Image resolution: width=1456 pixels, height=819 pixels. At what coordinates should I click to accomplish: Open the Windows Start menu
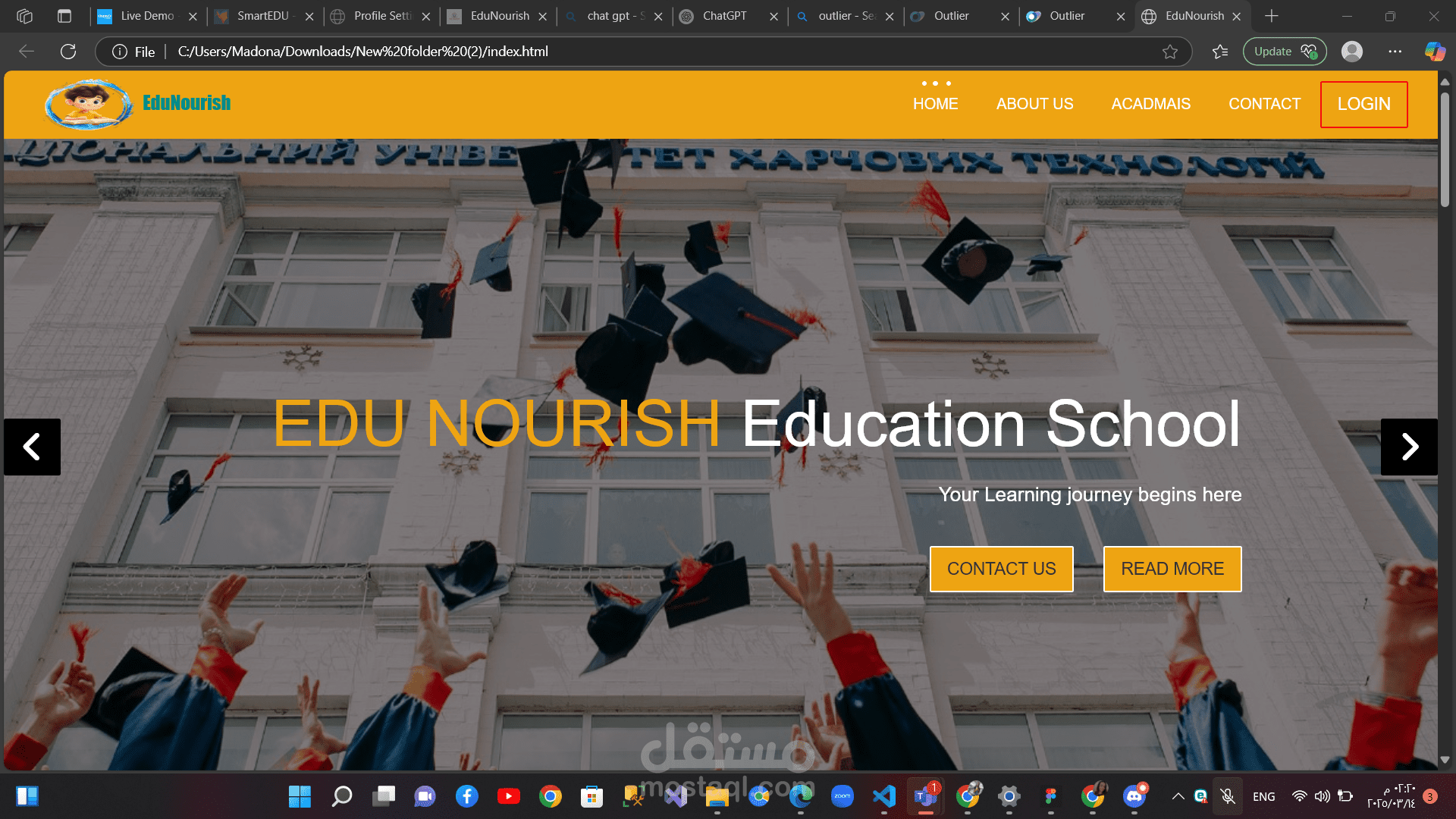(300, 796)
